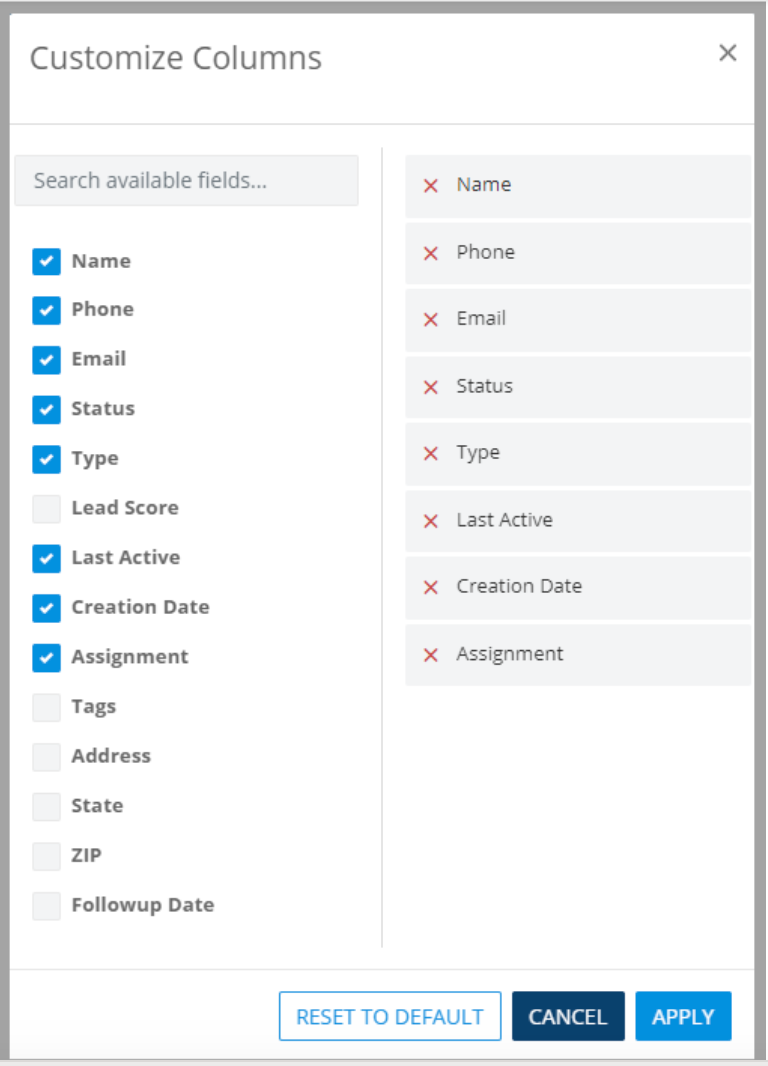Screen dimensions: 768x1066
Task: Select the Assignment row in selected columns
Action: pyautogui.click(x=578, y=655)
